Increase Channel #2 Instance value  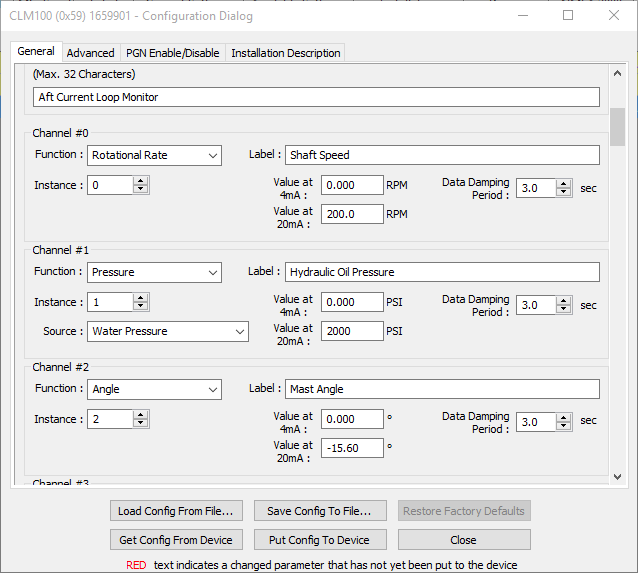(x=141, y=415)
